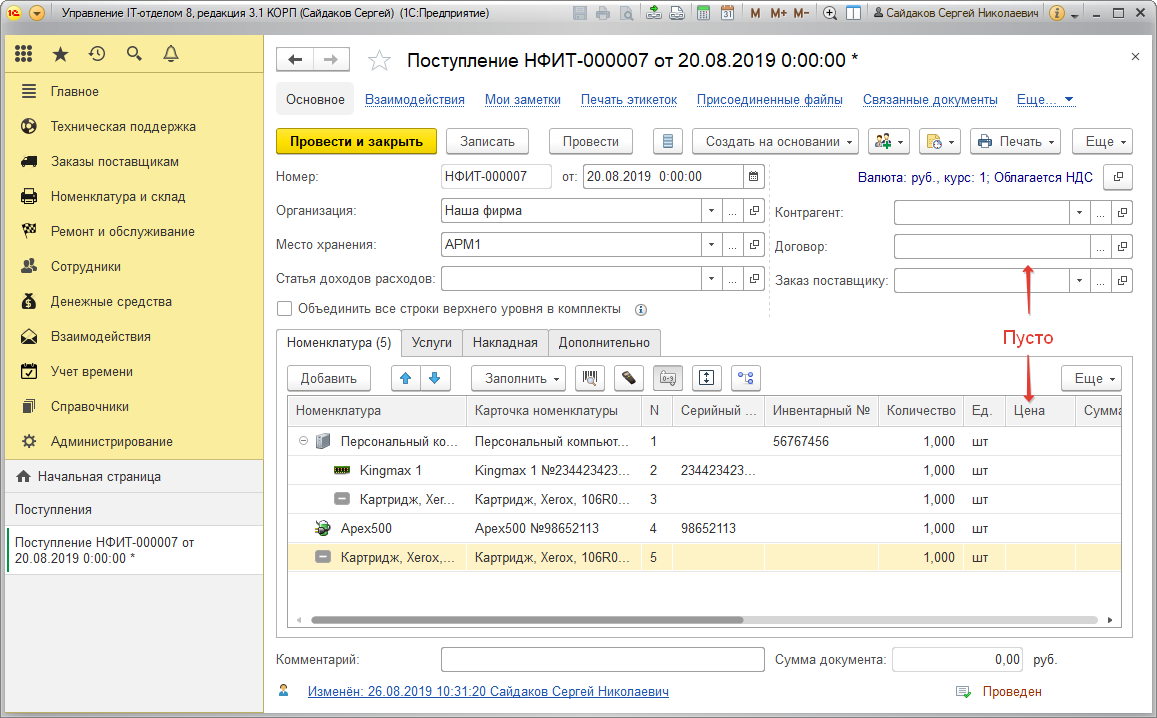Open the currency settings button beside Валюта
Image resolution: width=1157 pixels, height=718 pixels.
point(1118,177)
